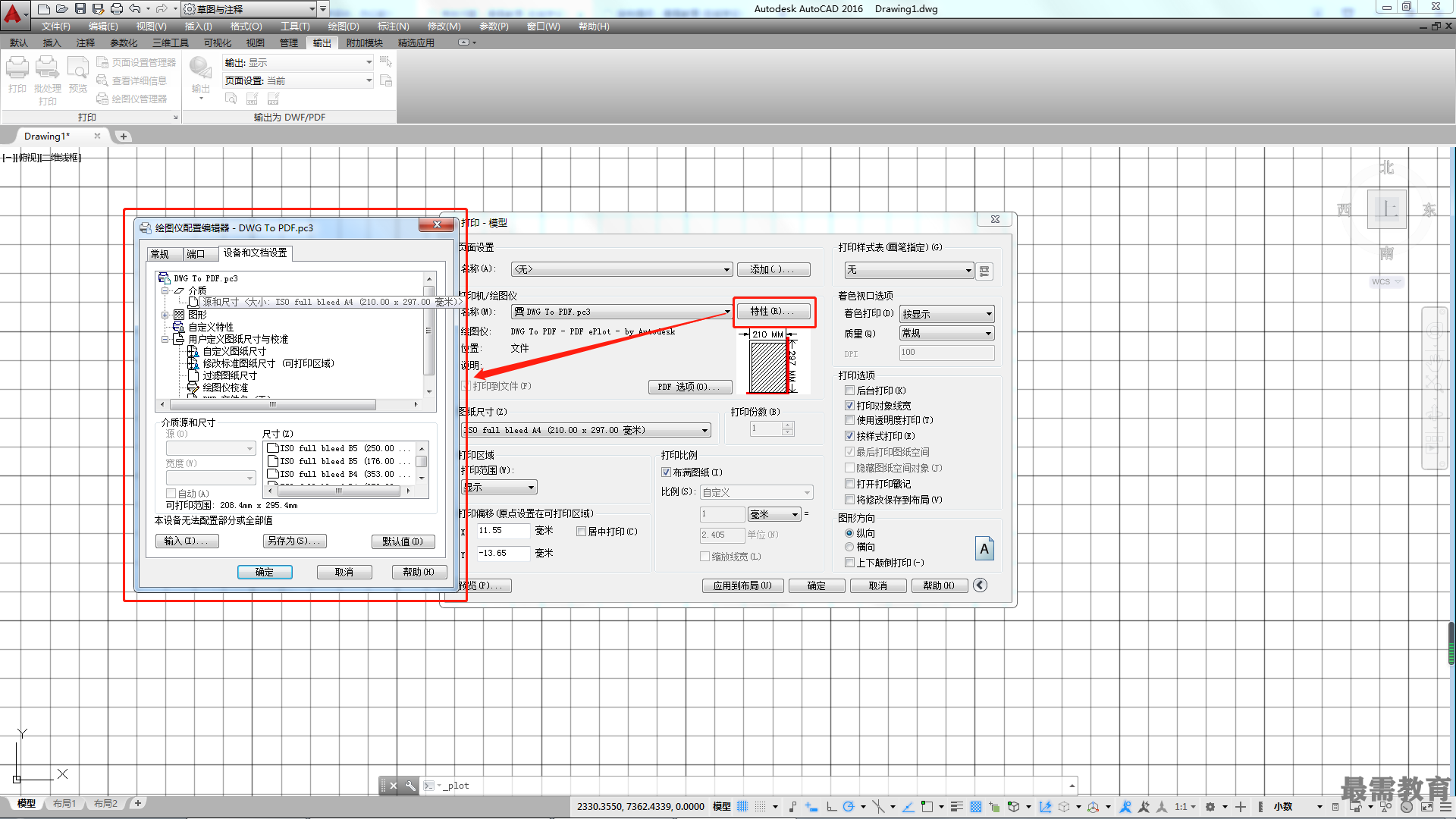Open the page setup name dropdown
Viewport: 1456px width, 819px height.
(622, 269)
